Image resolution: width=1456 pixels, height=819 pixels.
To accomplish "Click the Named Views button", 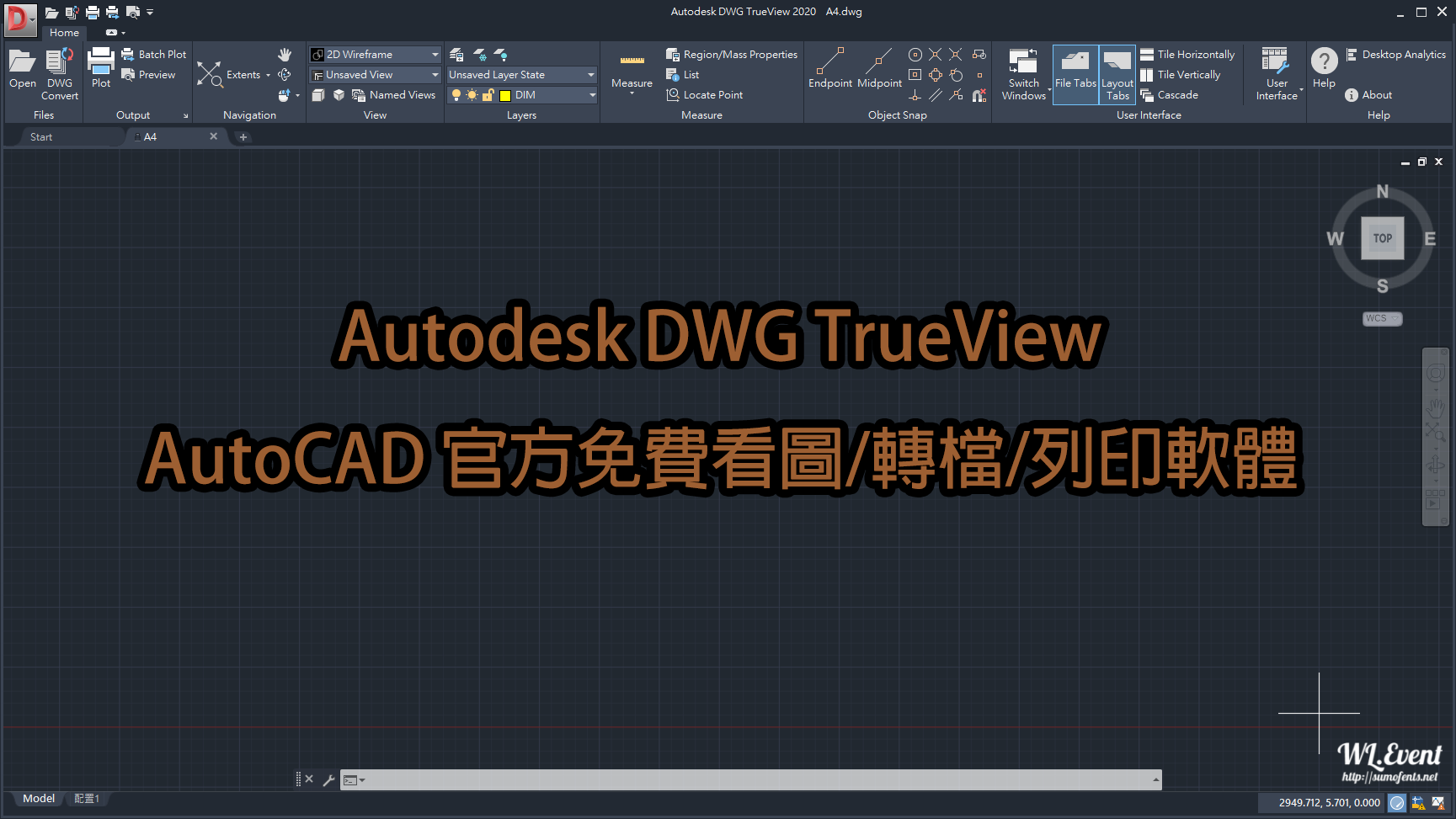I will tap(394, 95).
